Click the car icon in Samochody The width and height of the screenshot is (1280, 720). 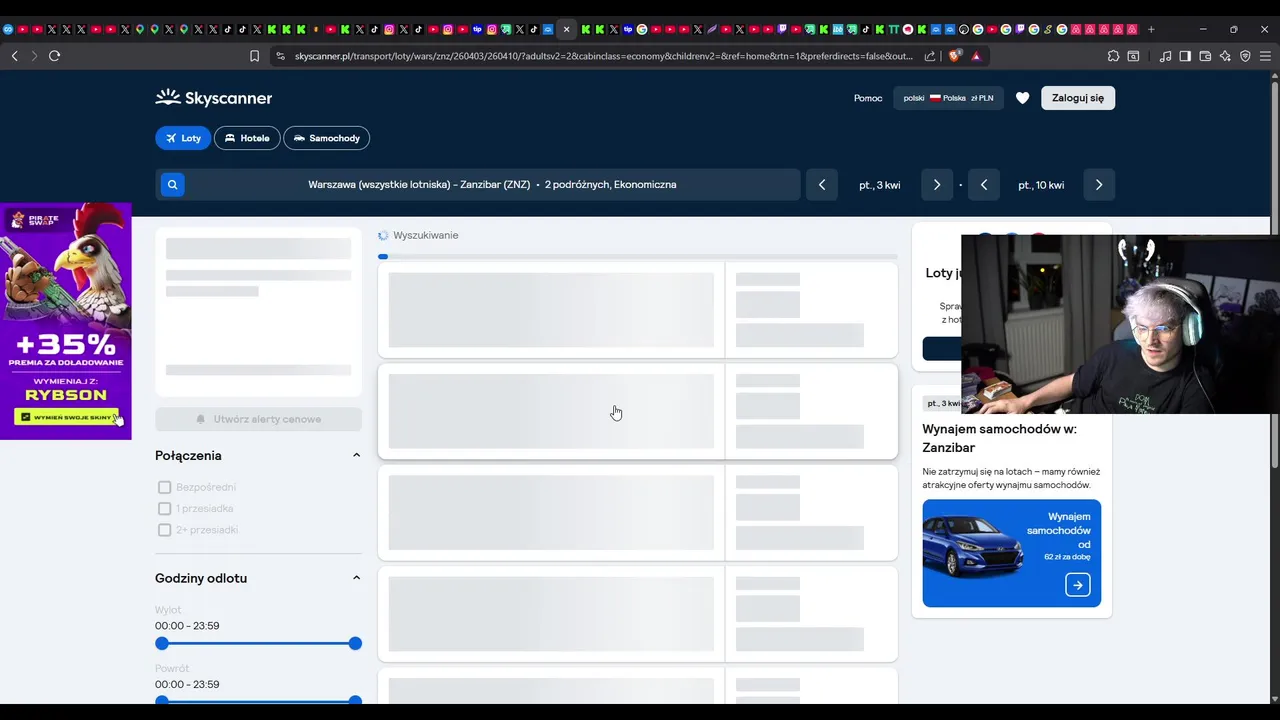(x=299, y=138)
